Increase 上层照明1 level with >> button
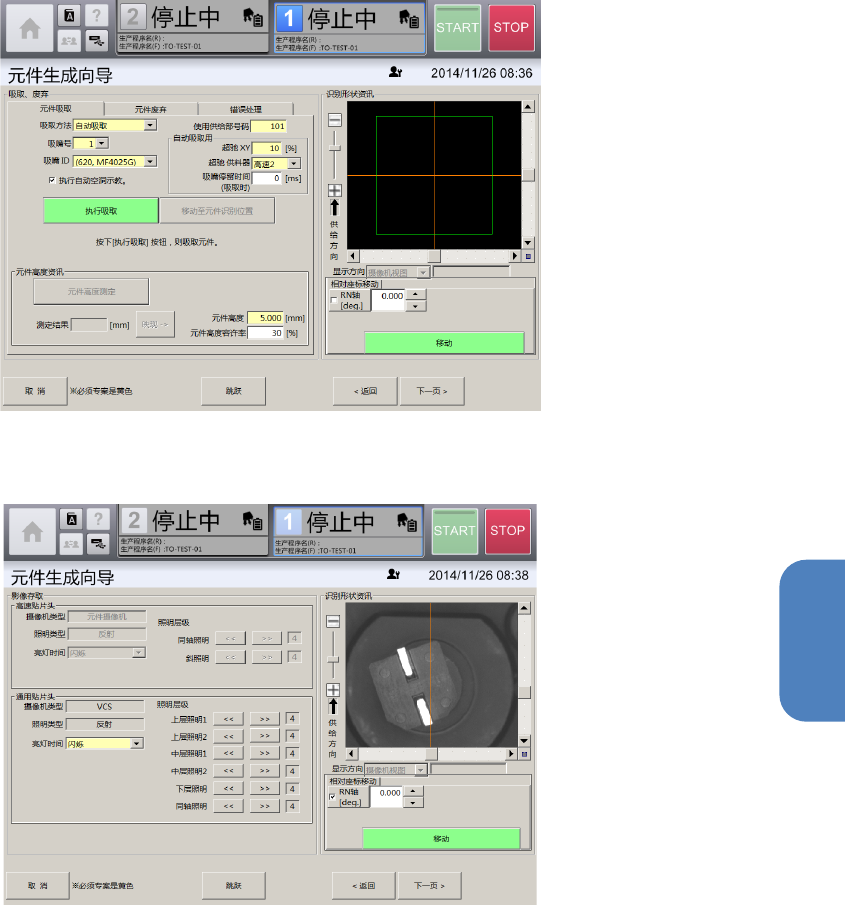The height and width of the screenshot is (905, 845). [x=265, y=719]
